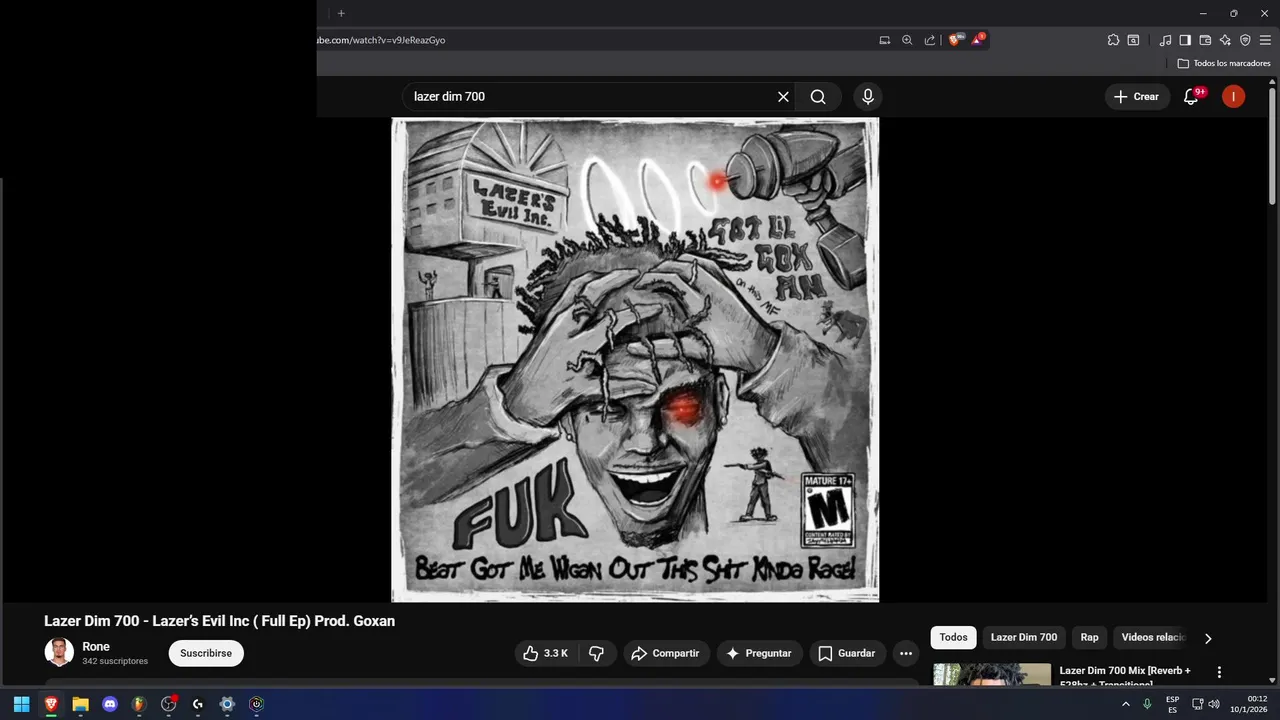Open browser extensions puzzle icon
Screen dimensions: 1280x720
(1113, 40)
